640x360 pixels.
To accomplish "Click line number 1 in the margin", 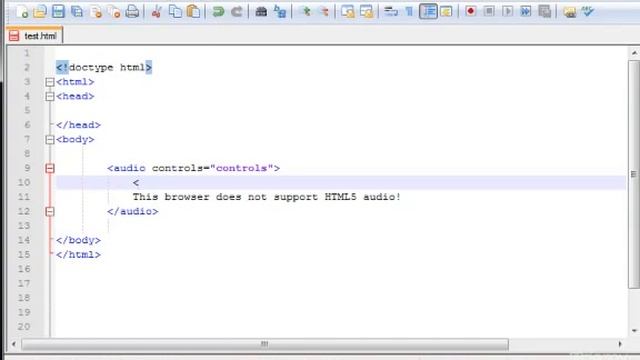I will click(x=27, y=53).
